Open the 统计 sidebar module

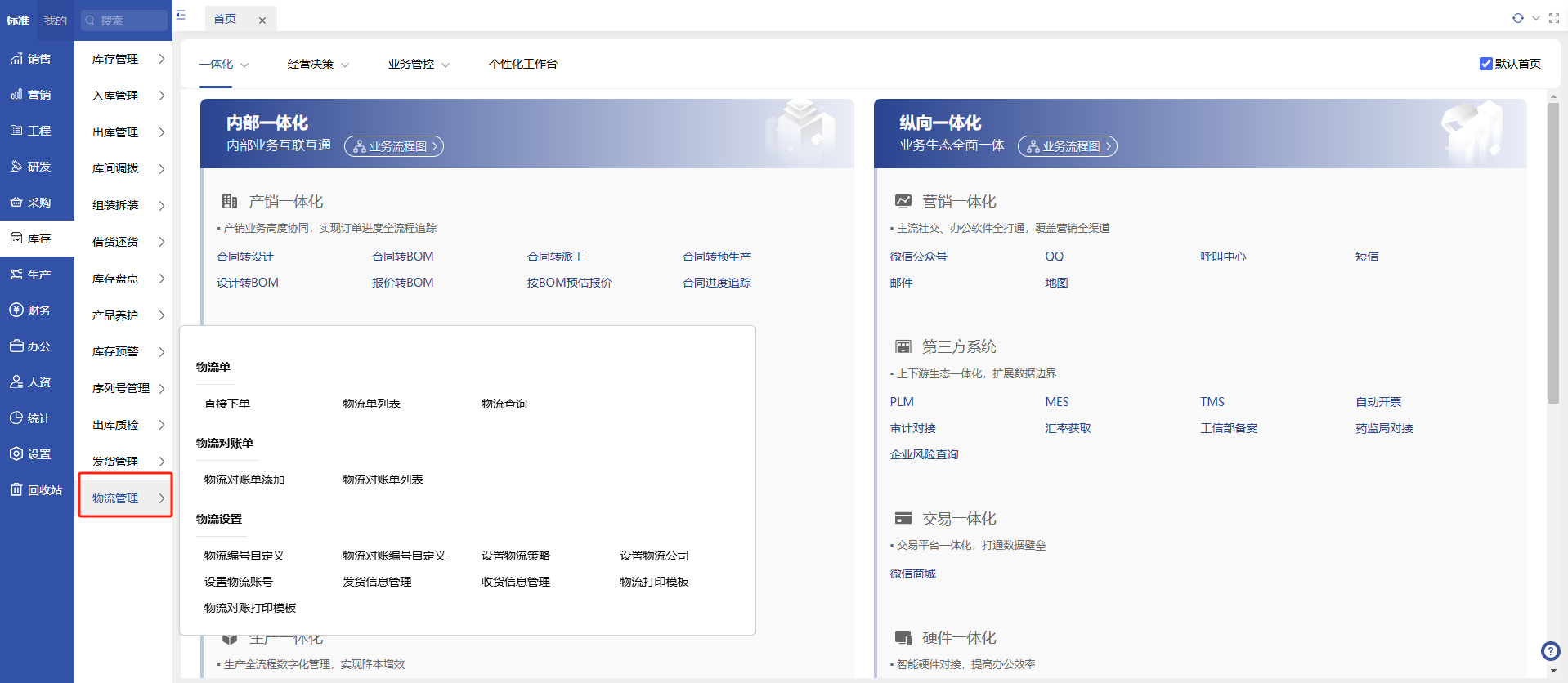(37, 418)
